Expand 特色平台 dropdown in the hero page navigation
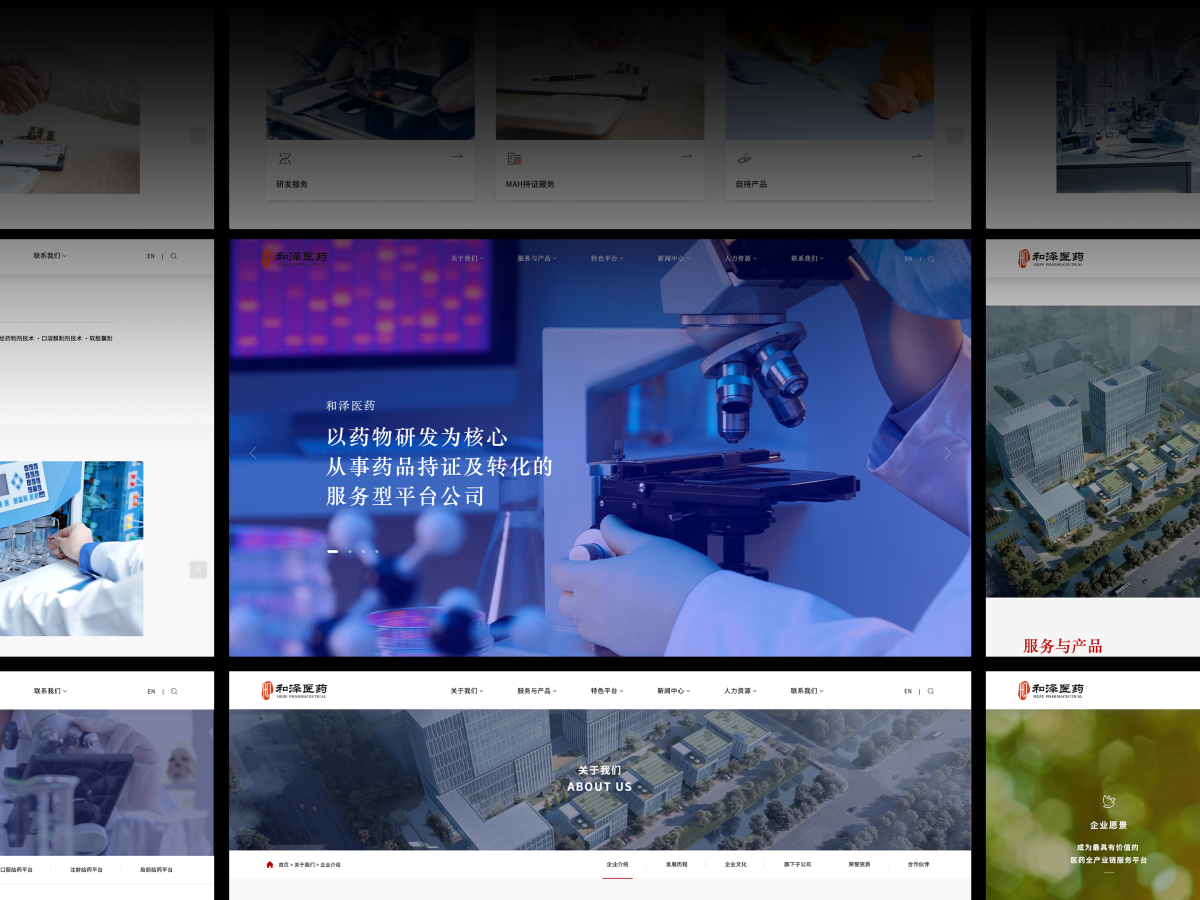This screenshot has height=900, width=1200. pyautogui.click(x=606, y=258)
